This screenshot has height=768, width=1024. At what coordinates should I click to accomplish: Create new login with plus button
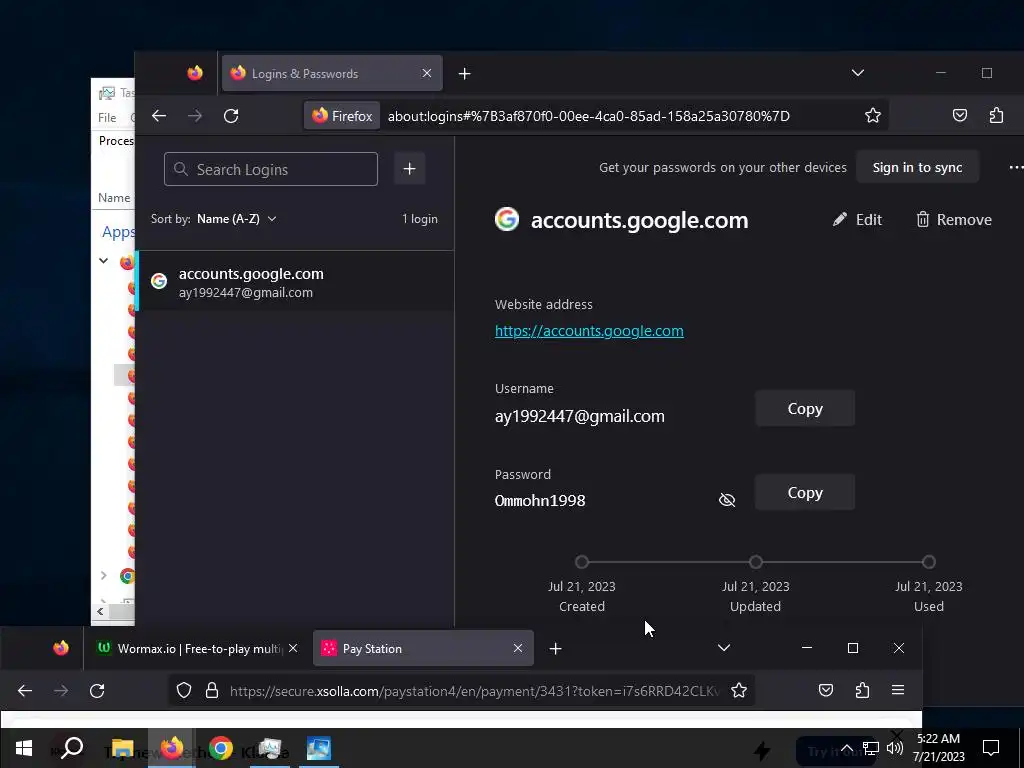(x=409, y=169)
